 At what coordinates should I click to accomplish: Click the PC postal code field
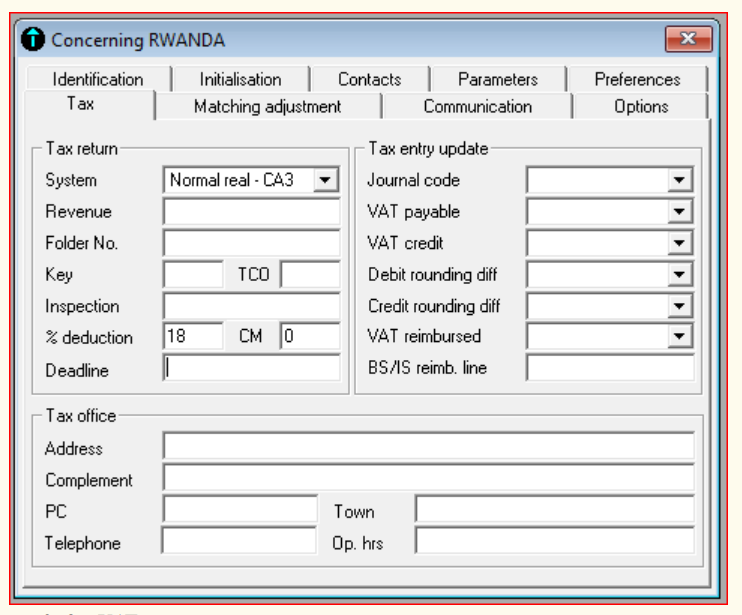(240, 510)
